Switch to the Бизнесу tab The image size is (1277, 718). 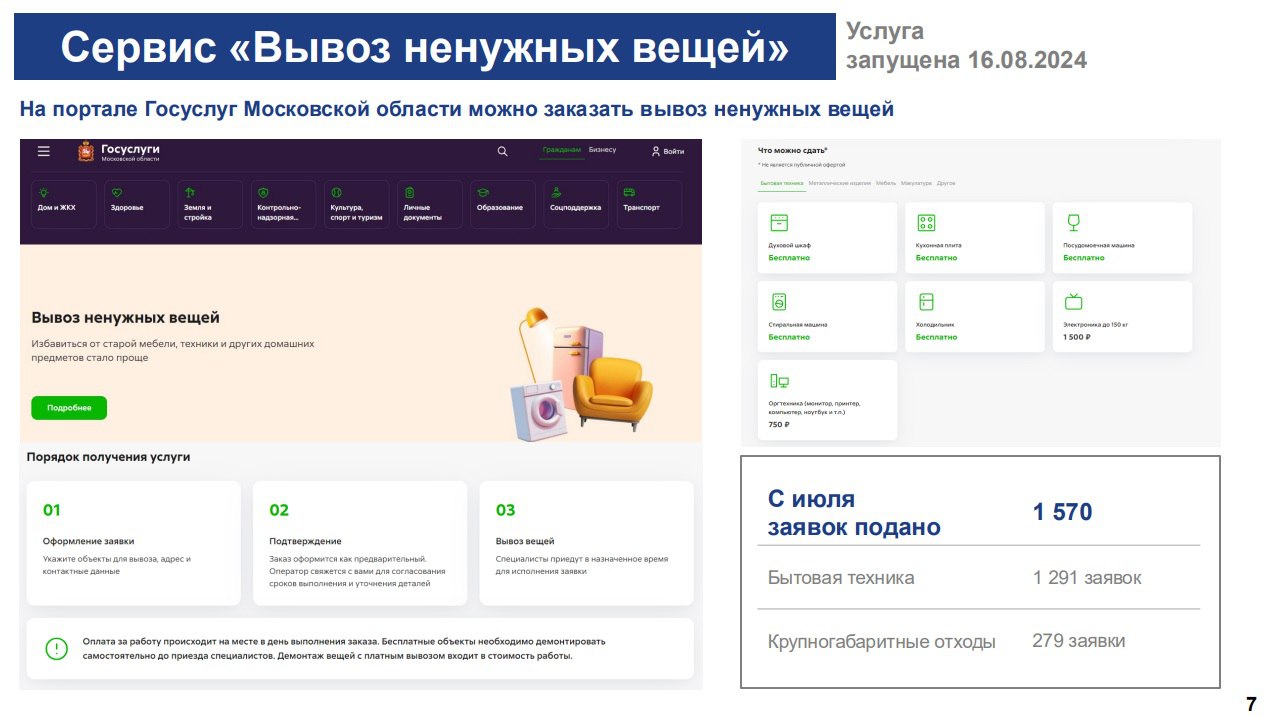602,150
